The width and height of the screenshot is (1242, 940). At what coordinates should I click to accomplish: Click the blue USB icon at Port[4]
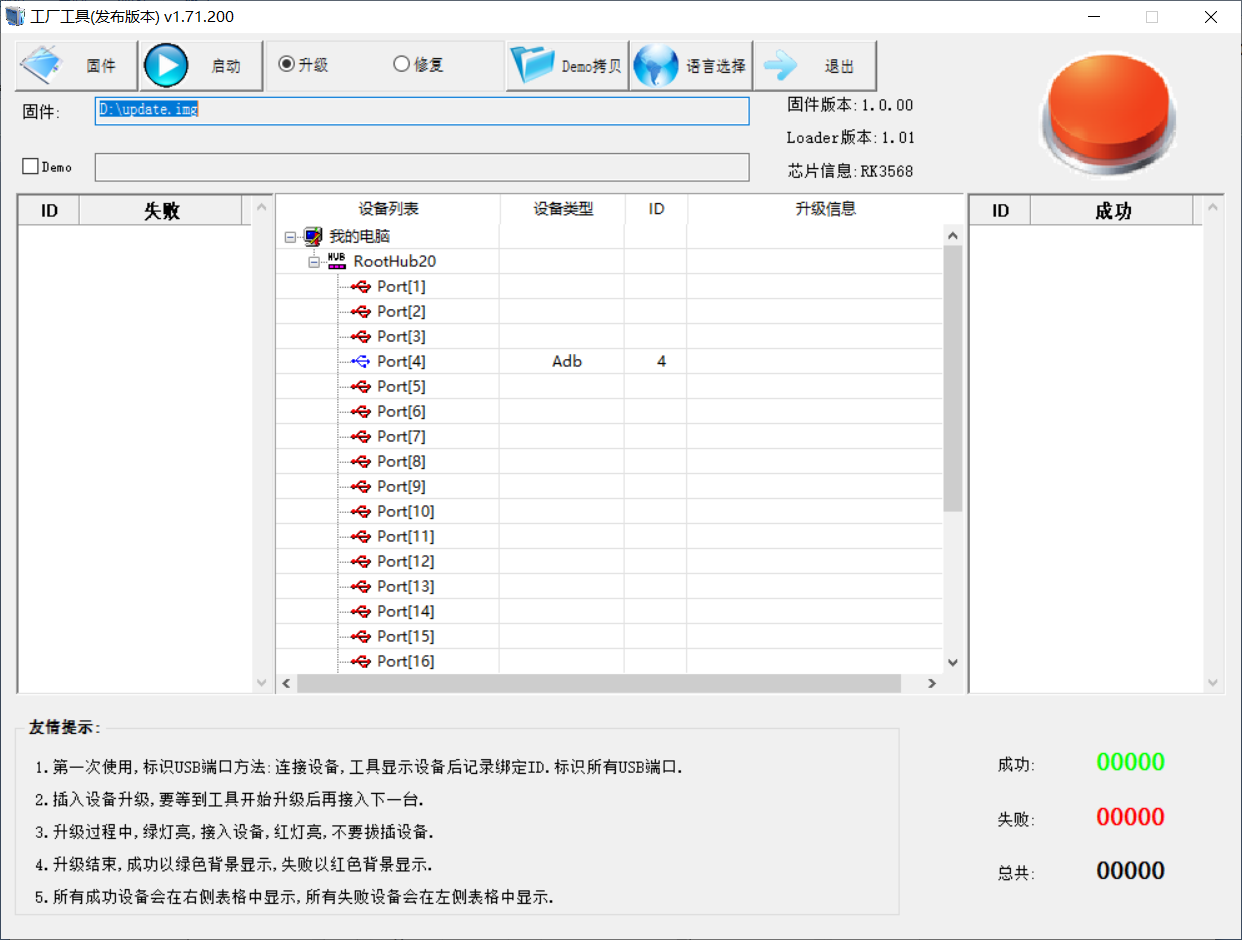coord(361,361)
